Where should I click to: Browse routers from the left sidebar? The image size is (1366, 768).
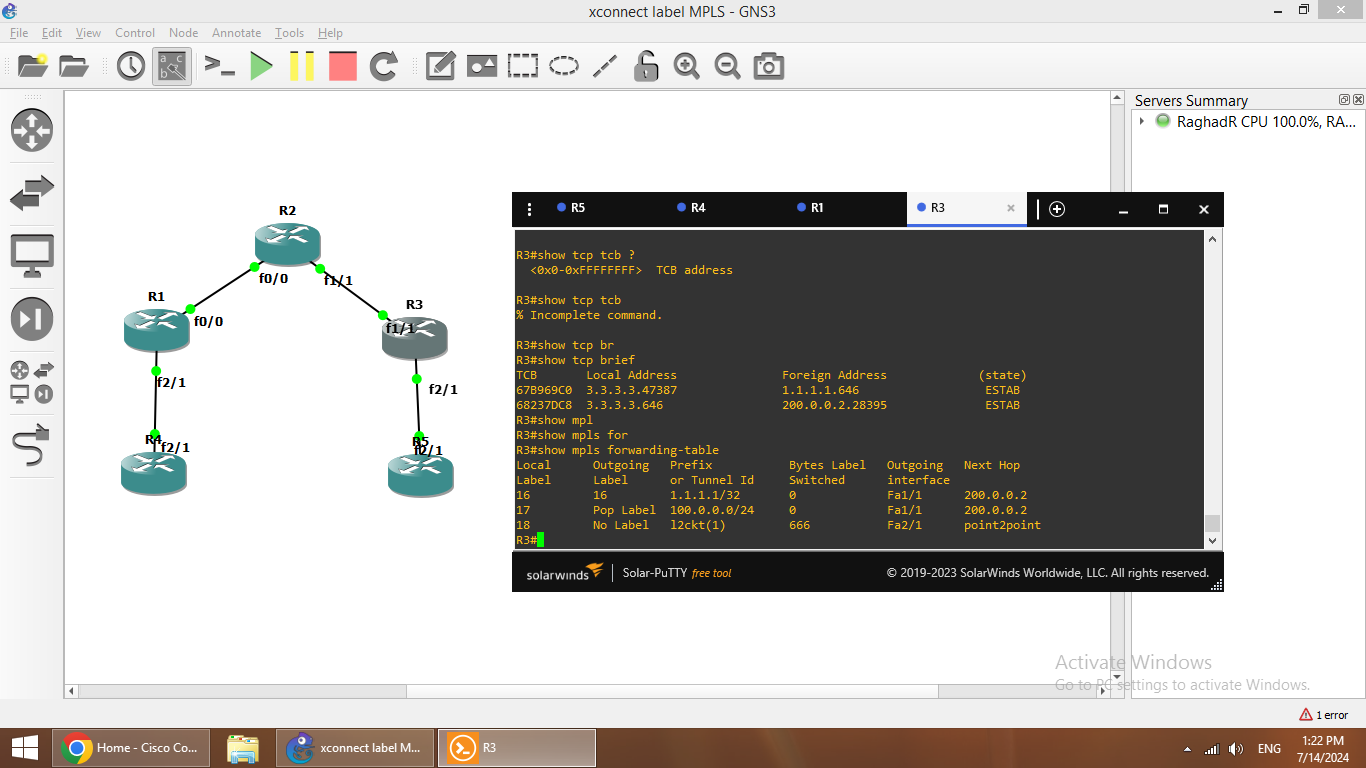pyautogui.click(x=31, y=130)
